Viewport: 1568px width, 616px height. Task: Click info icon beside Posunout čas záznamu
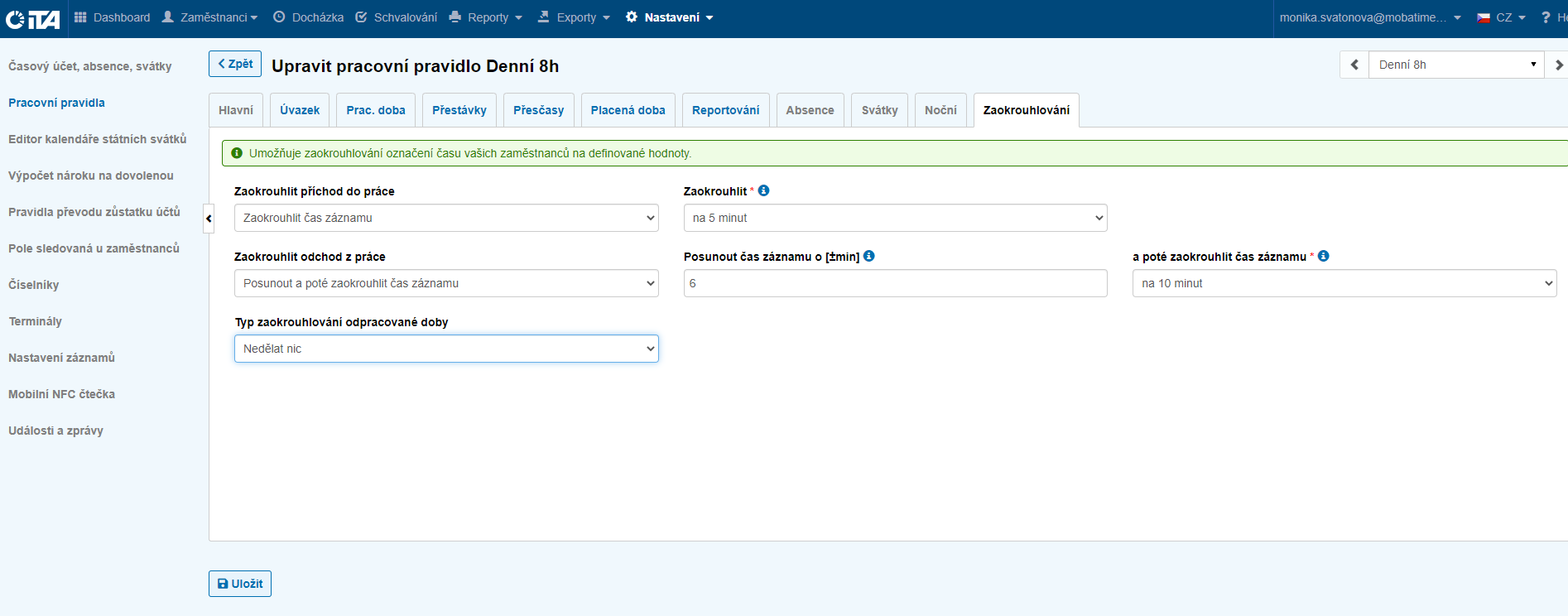pyautogui.click(x=868, y=256)
